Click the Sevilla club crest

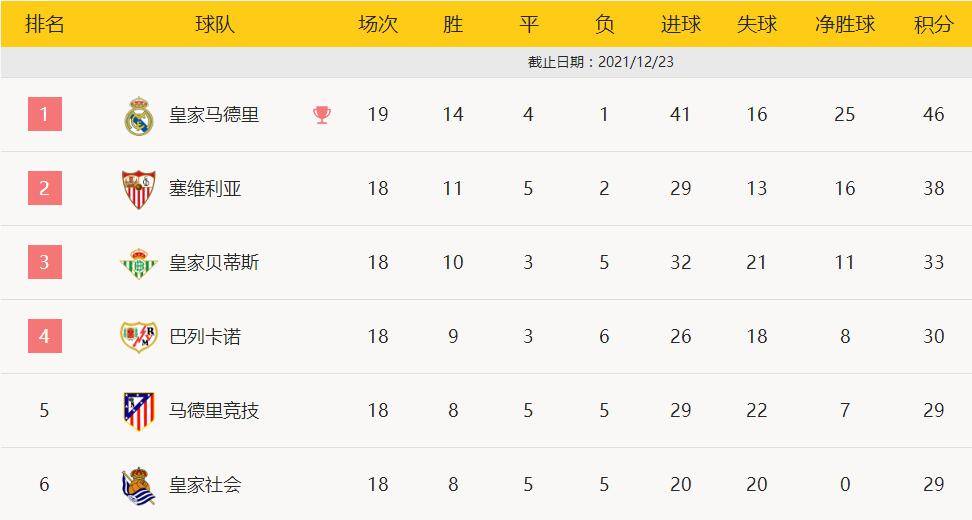[x=139, y=189]
